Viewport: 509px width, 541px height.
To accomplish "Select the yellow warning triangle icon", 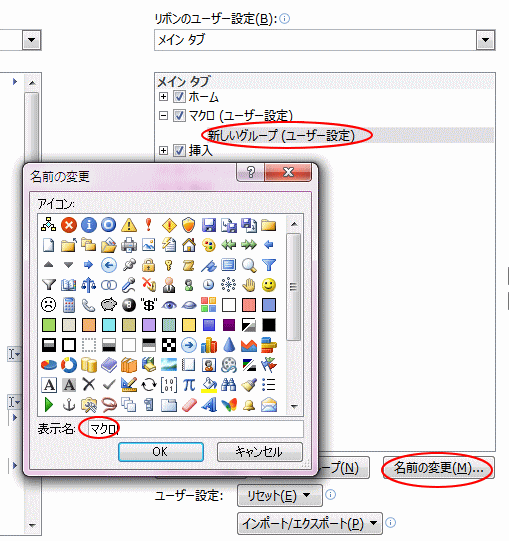I will pos(129,225).
